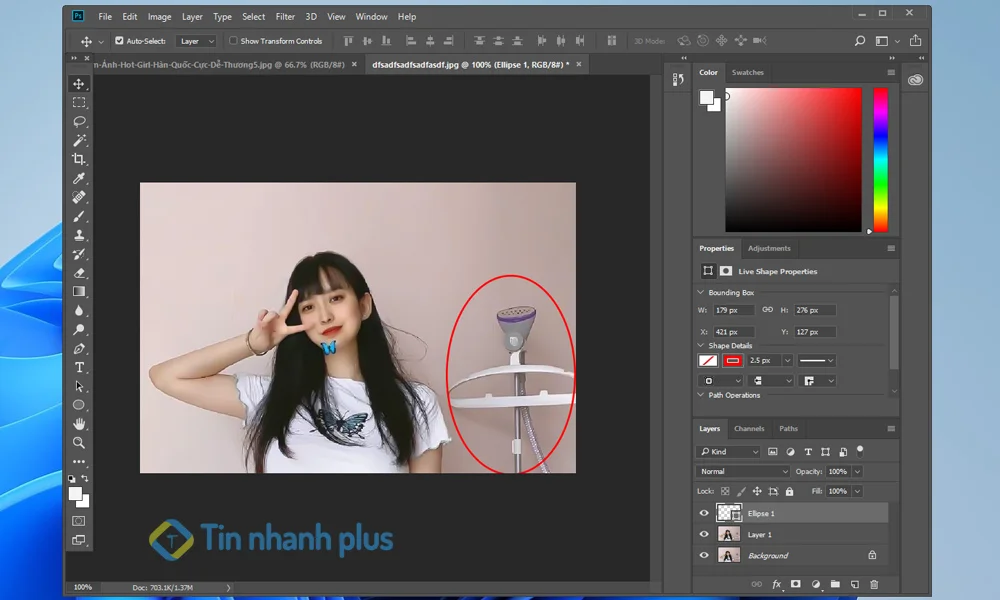1000x600 pixels.
Task: Click the Create new layer icon
Action: (854, 584)
